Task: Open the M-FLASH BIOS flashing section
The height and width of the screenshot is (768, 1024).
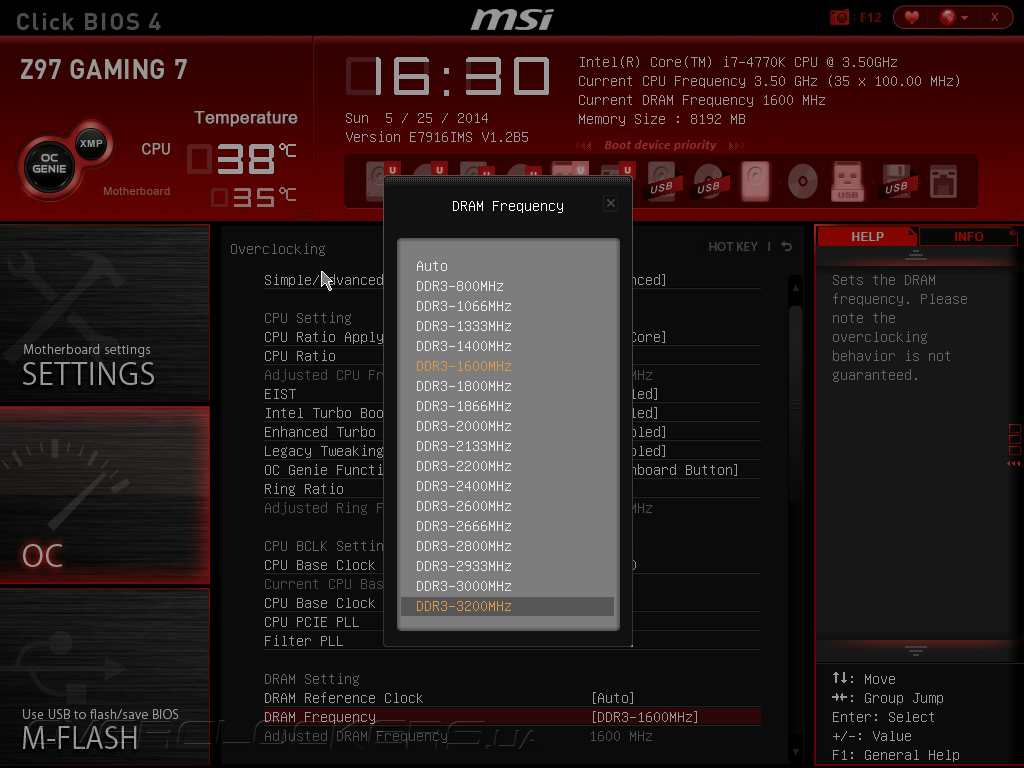Action: [104, 677]
